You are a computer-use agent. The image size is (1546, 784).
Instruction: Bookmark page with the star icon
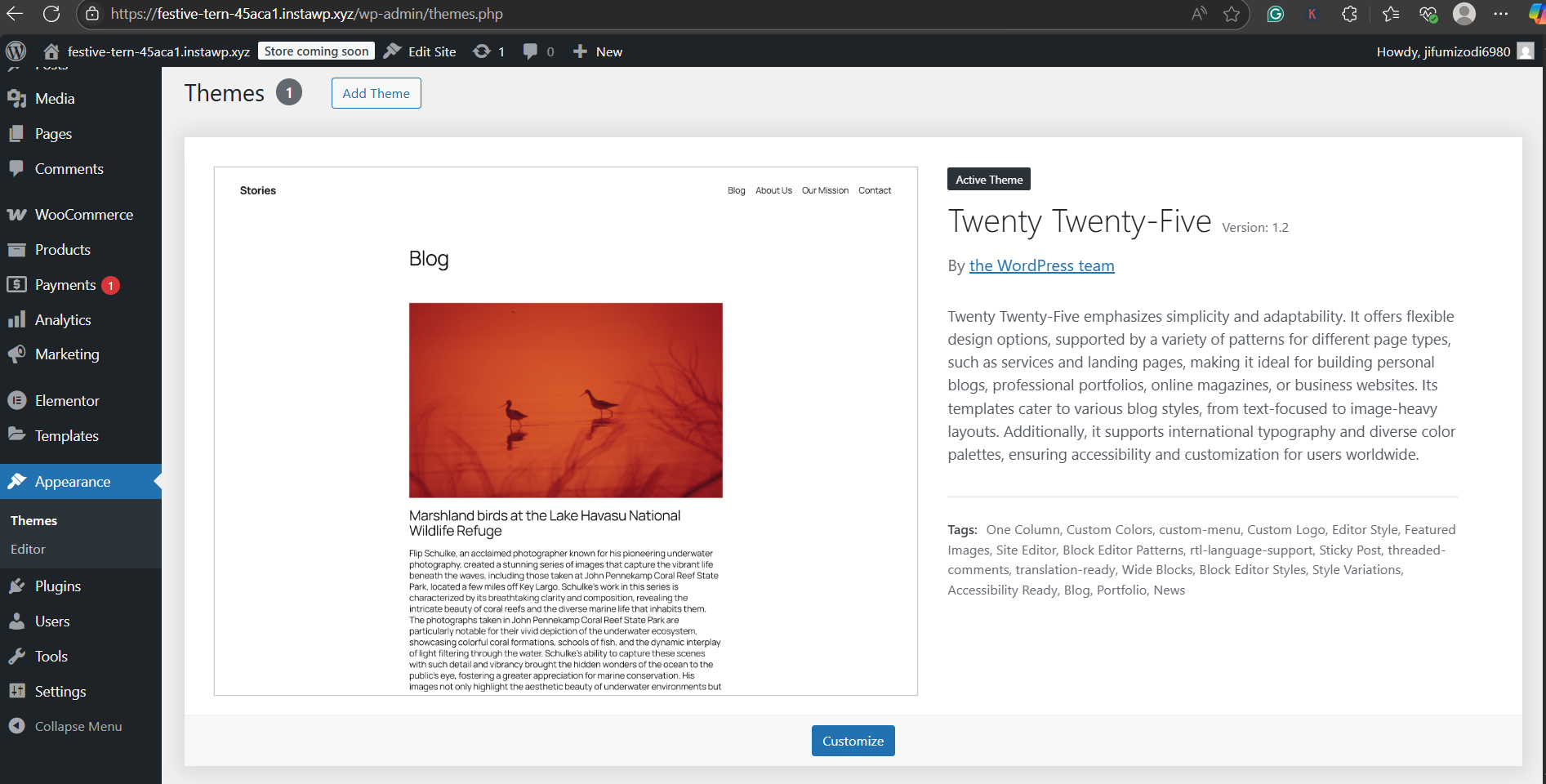coord(1232,14)
